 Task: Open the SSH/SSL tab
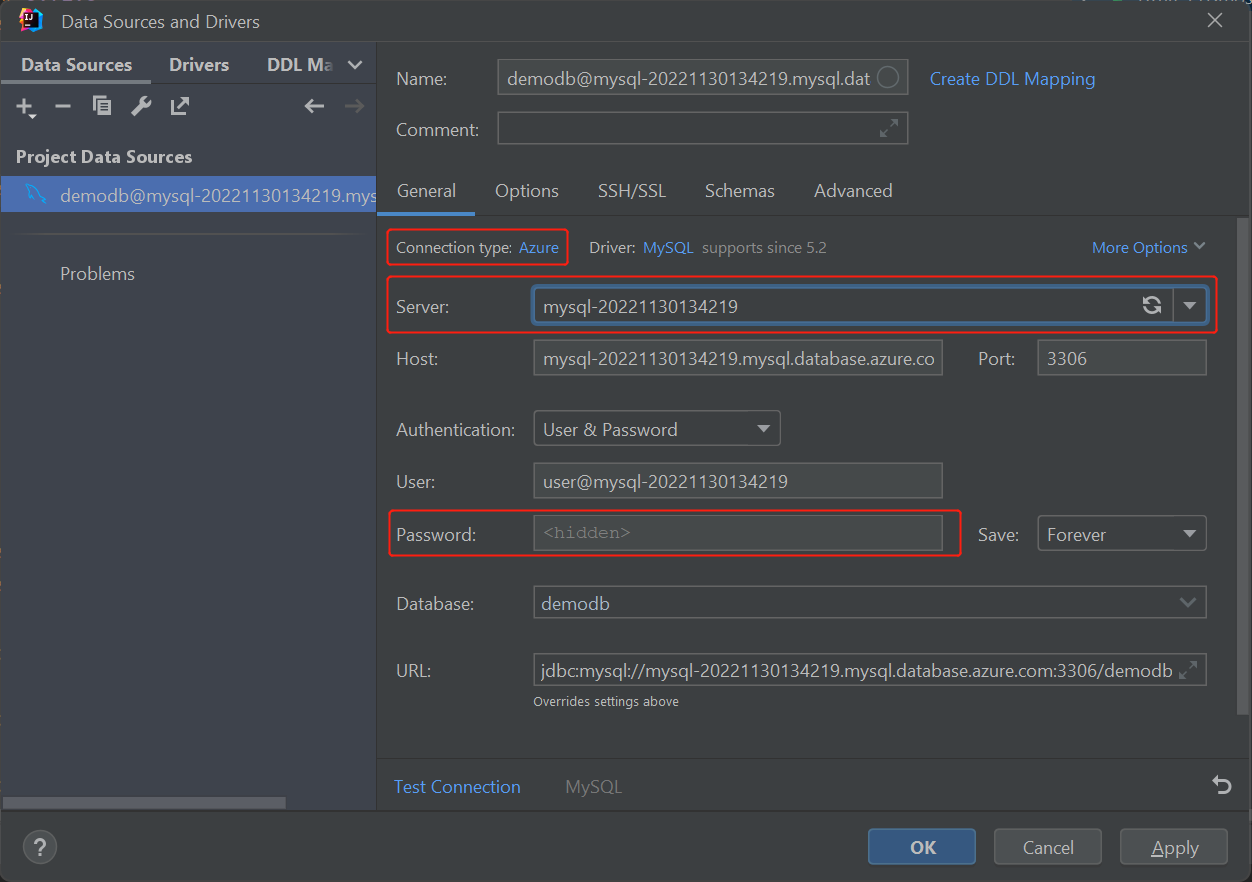click(x=632, y=191)
